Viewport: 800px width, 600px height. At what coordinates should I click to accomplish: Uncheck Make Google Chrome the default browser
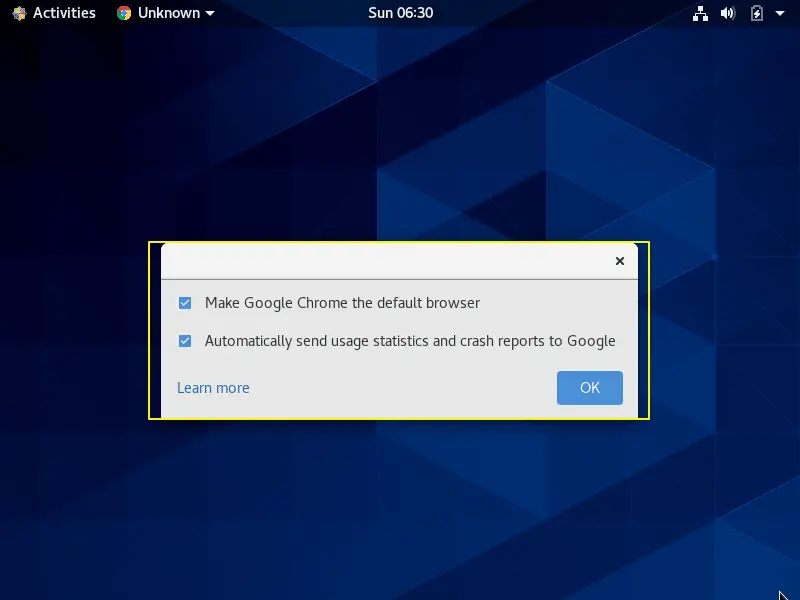click(x=185, y=303)
